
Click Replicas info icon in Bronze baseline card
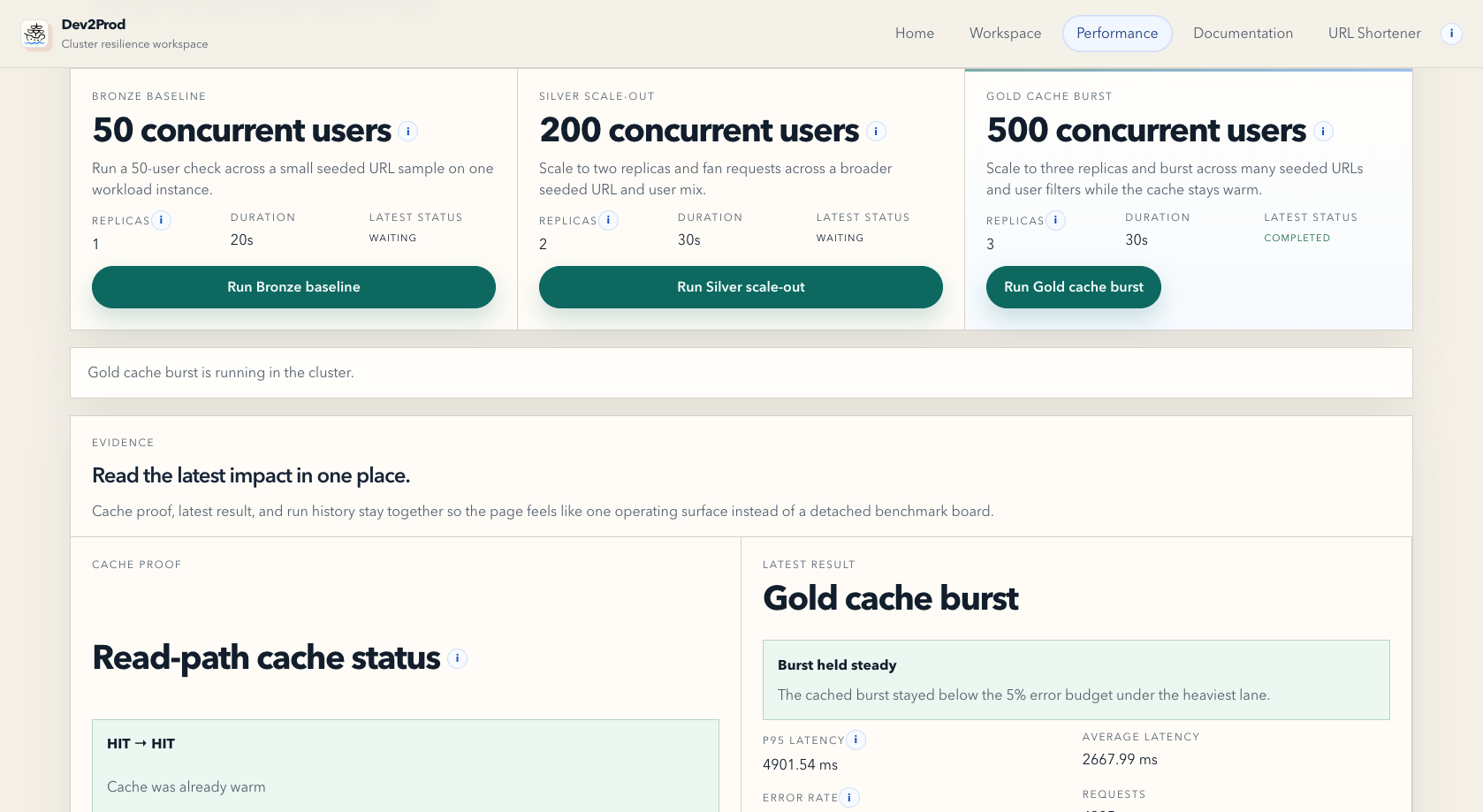point(161,220)
